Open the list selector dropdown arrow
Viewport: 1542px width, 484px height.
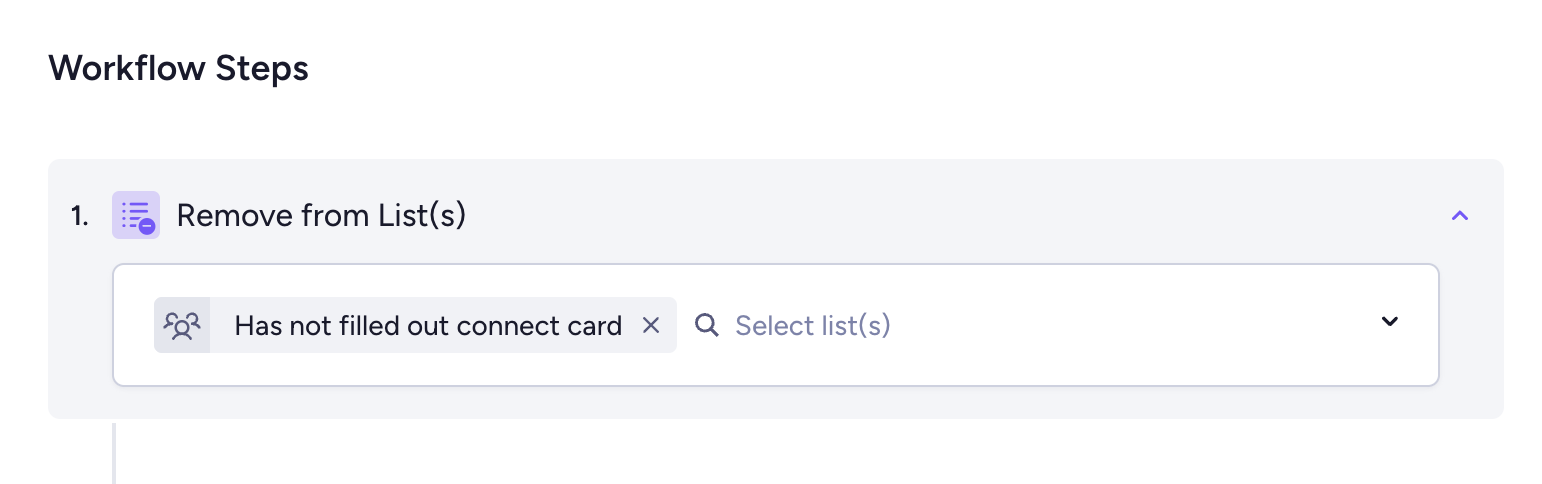coord(1389,322)
